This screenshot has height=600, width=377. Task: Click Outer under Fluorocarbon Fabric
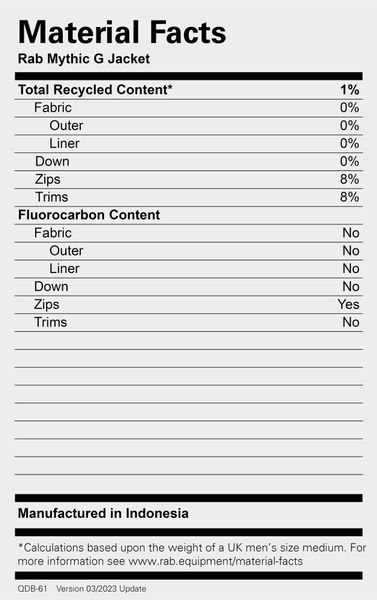click(x=66, y=251)
